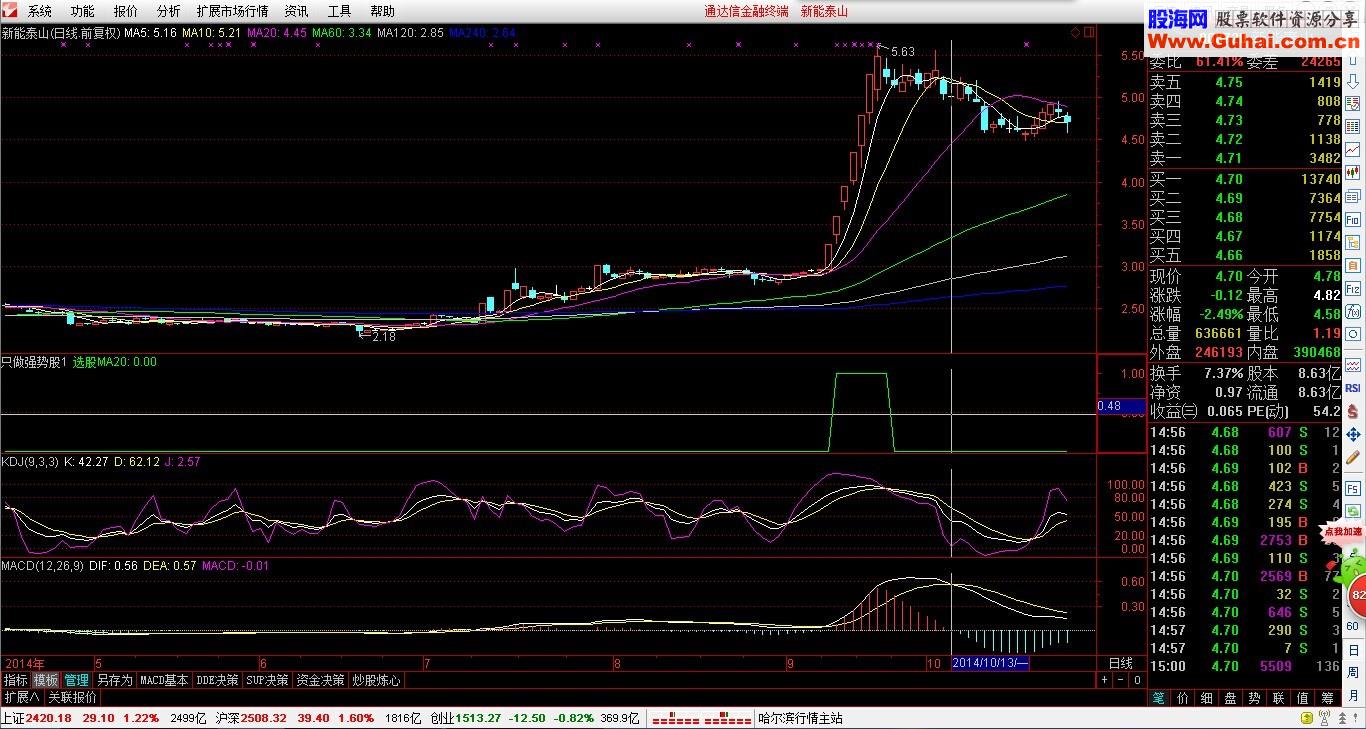
Task: Click the F10 company info icon
Action: click(x=1353, y=219)
